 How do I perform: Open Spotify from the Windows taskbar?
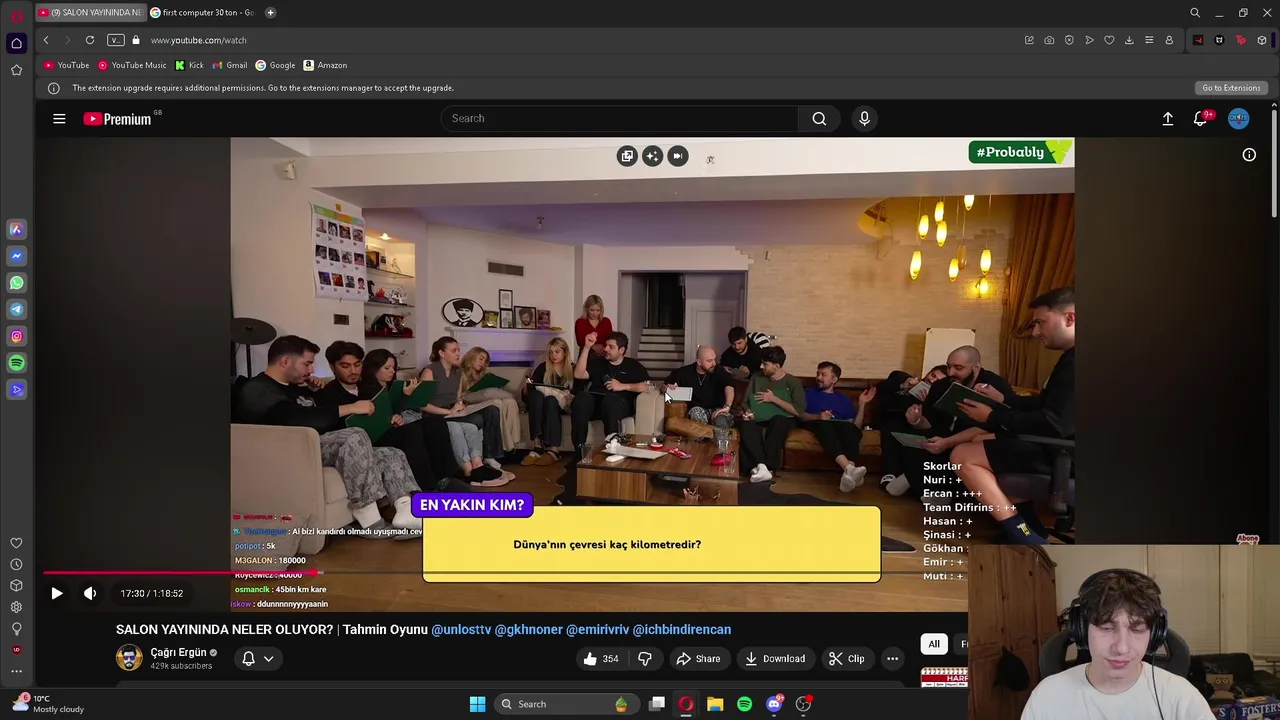coord(744,704)
